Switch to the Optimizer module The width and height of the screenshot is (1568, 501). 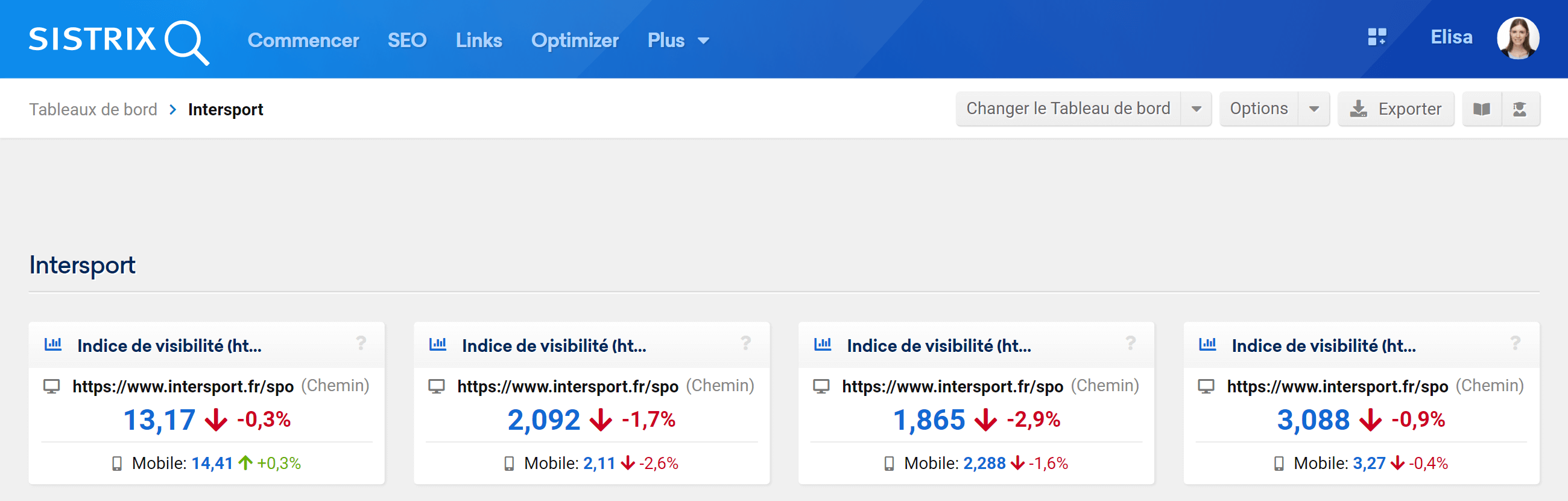click(575, 40)
